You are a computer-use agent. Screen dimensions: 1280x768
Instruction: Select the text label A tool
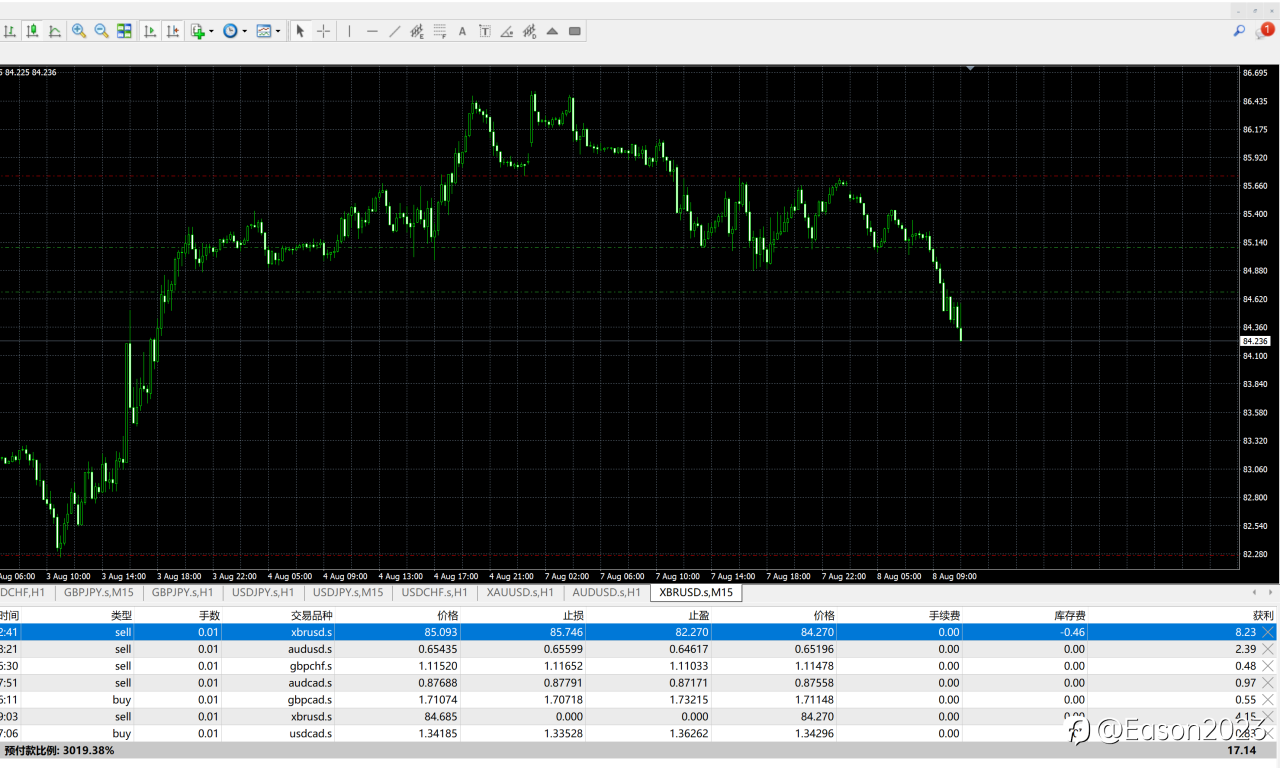(462, 31)
